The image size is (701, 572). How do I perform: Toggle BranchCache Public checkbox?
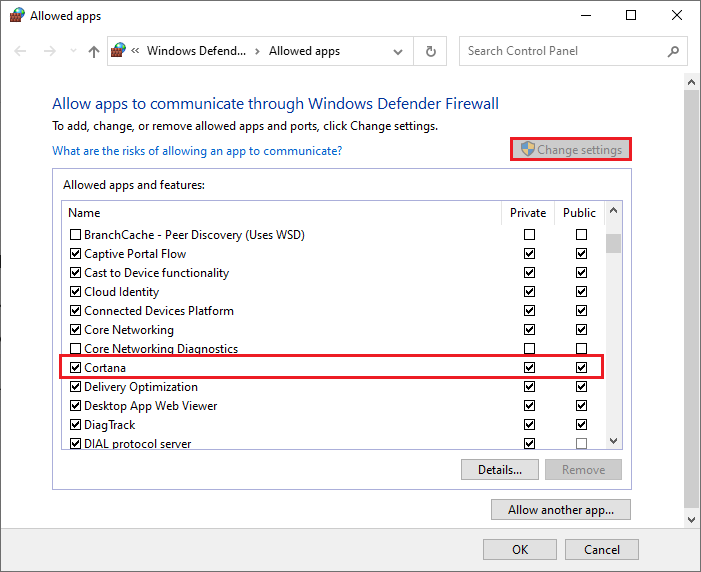pyautogui.click(x=581, y=235)
